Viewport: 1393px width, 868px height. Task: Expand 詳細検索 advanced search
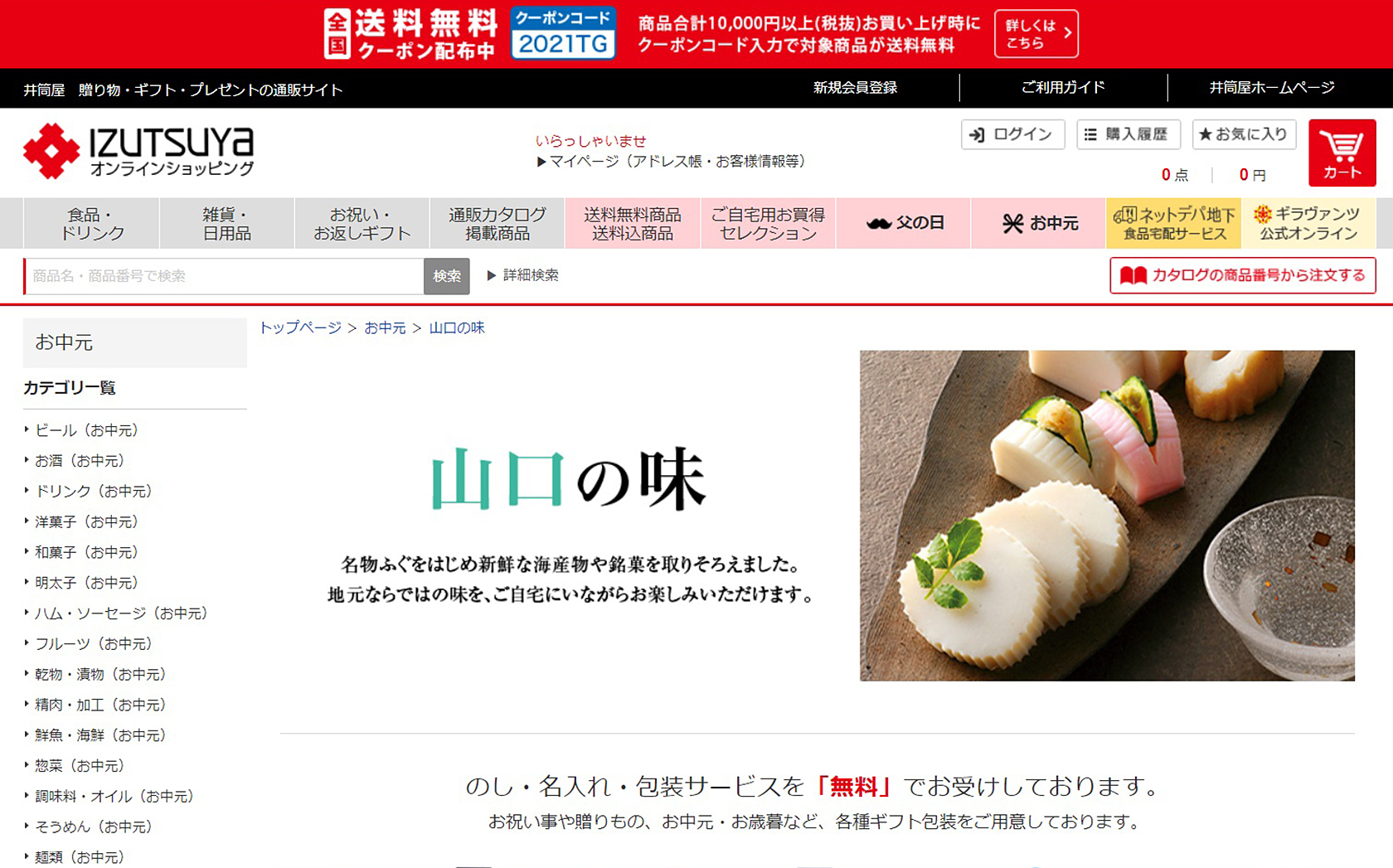[522, 275]
